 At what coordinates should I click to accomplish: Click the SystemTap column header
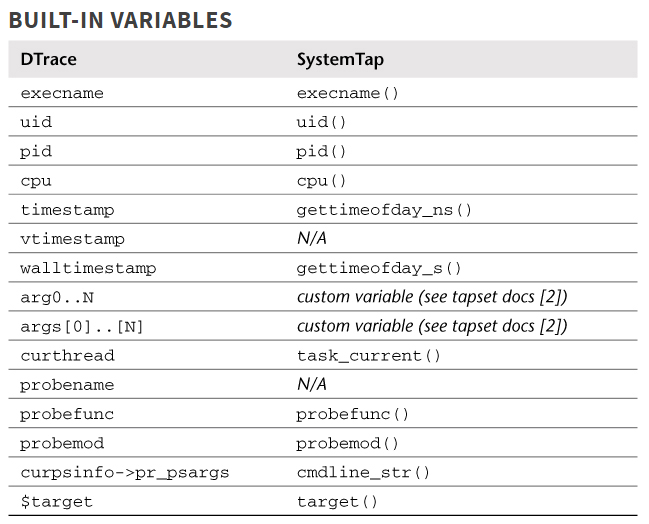pyautogui.click(x=340, y=59)
